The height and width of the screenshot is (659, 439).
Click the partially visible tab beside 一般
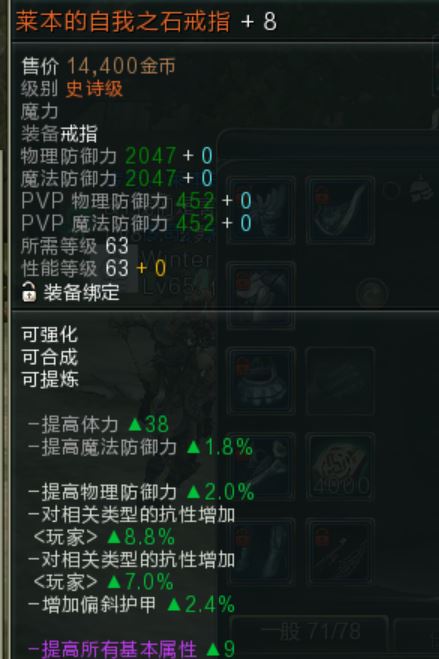pyautogui.click(x=417, y=632)
